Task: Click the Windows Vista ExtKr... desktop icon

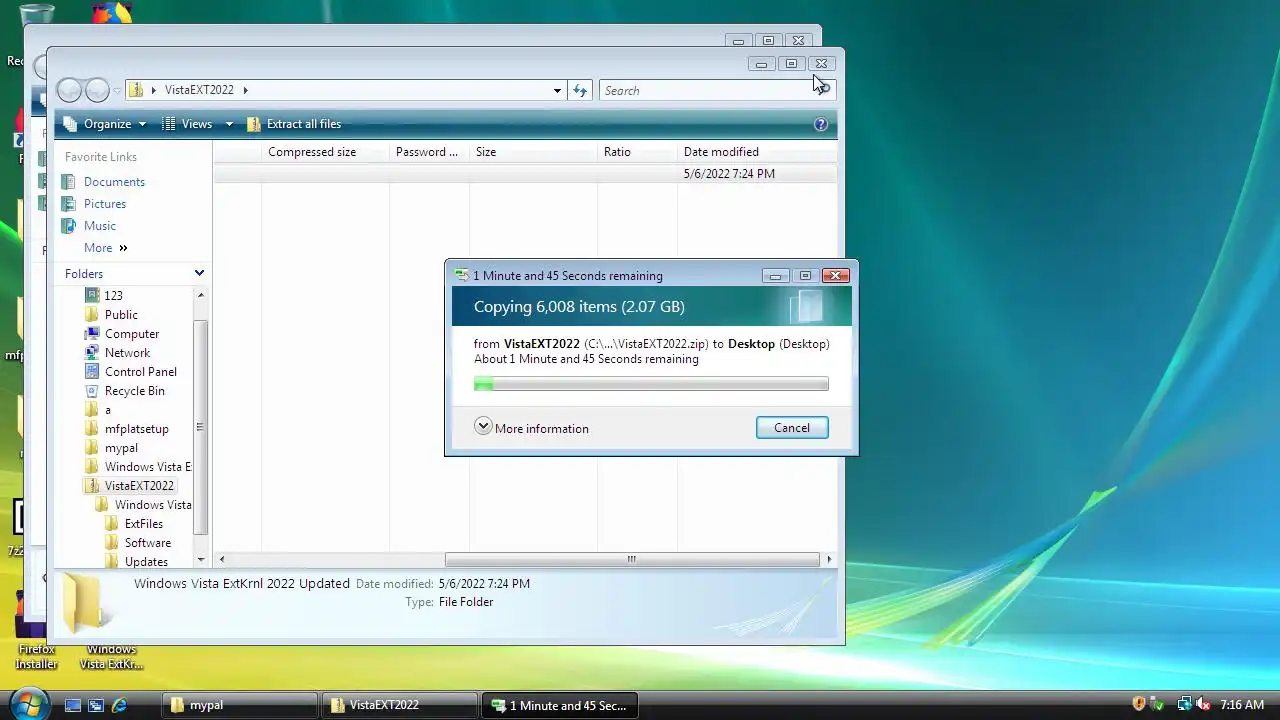Action: tap(111, 656)
